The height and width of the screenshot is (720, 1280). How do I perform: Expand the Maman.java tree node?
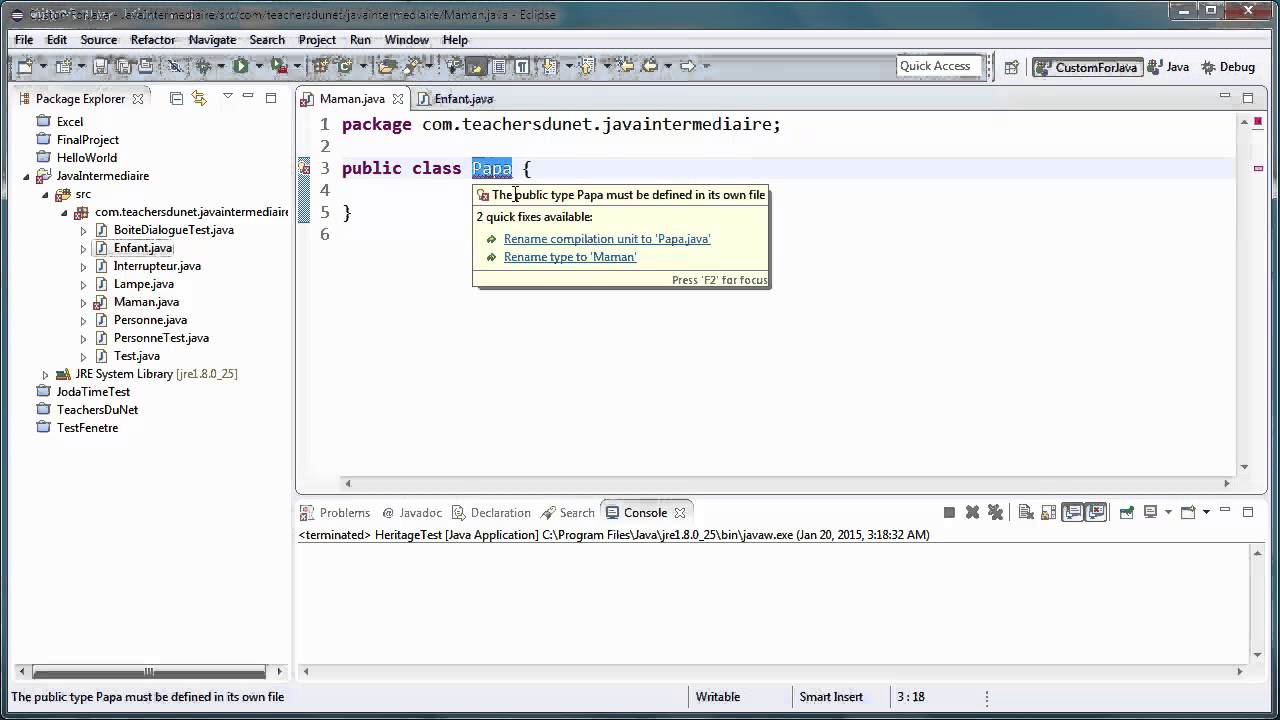point(84,302)
